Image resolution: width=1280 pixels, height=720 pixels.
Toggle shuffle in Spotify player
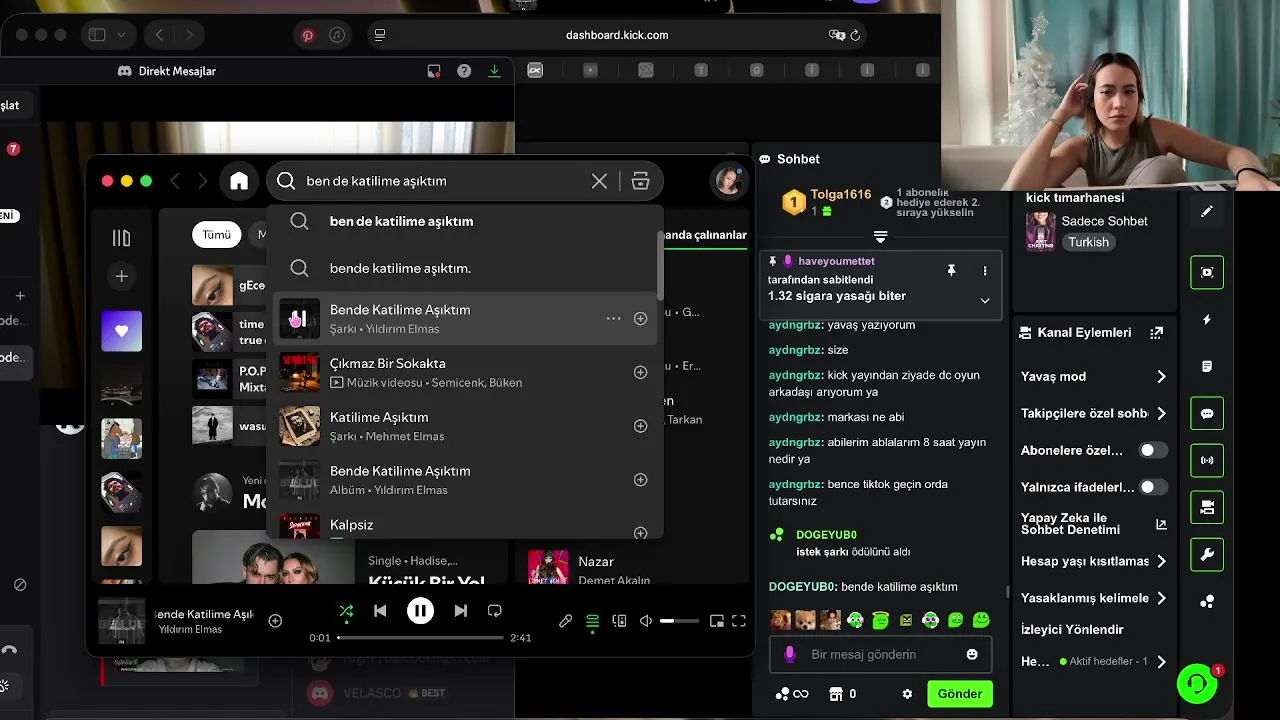click(346, 611)
